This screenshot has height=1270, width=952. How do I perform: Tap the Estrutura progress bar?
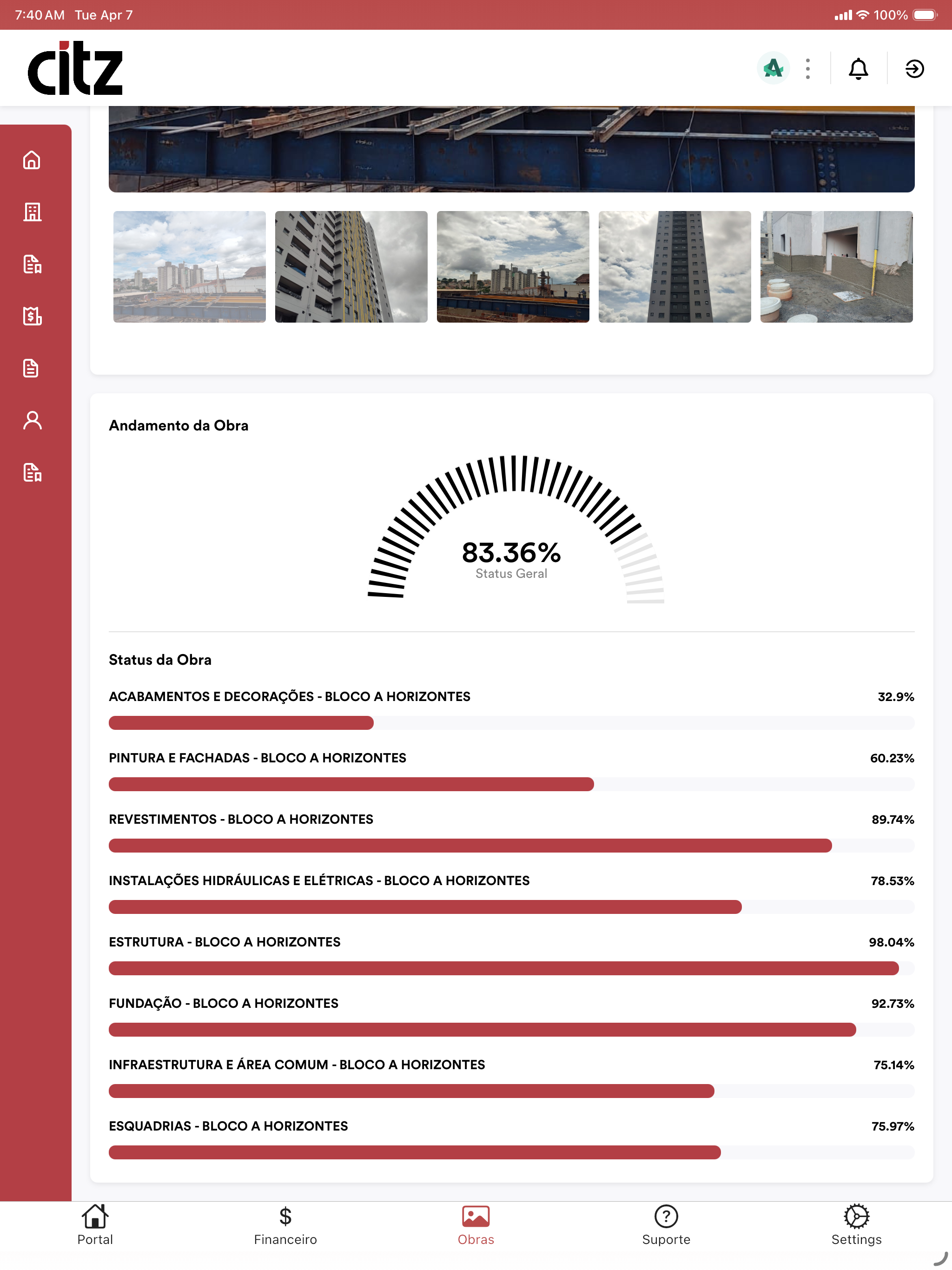click(512, 969)
